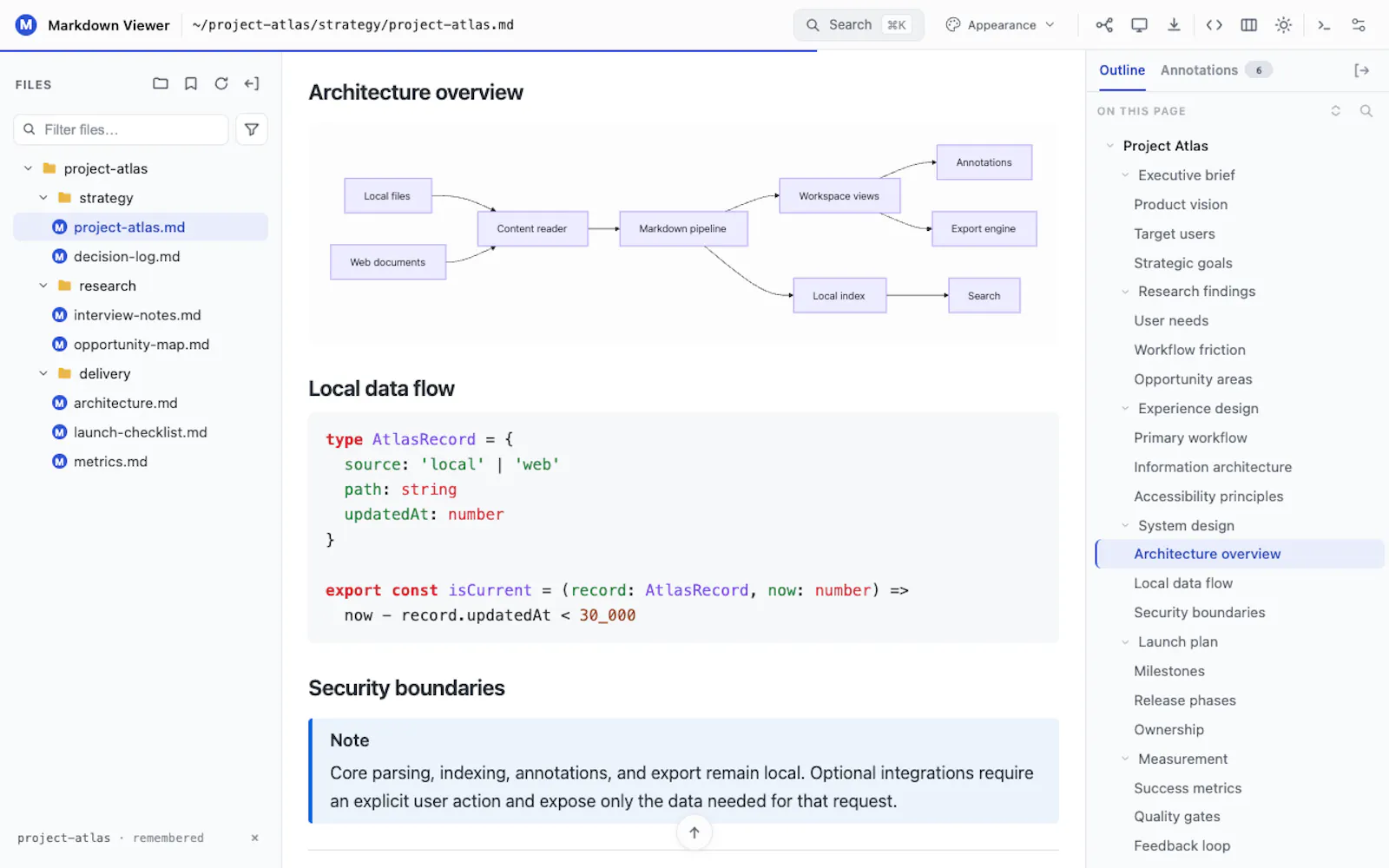Click the Local index diagram node

(x=839, y=296)
